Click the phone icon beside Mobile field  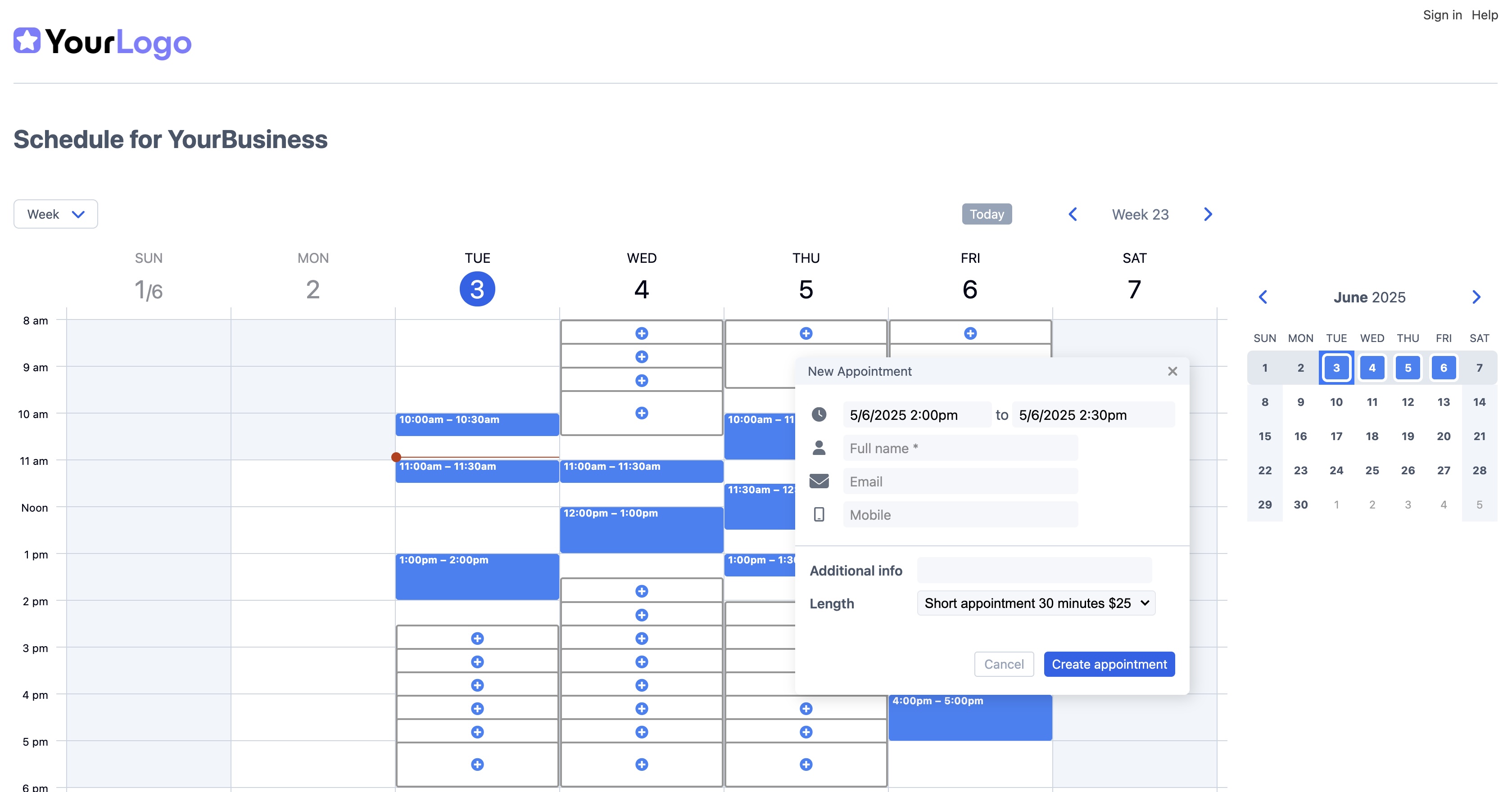tap(819, 514)
